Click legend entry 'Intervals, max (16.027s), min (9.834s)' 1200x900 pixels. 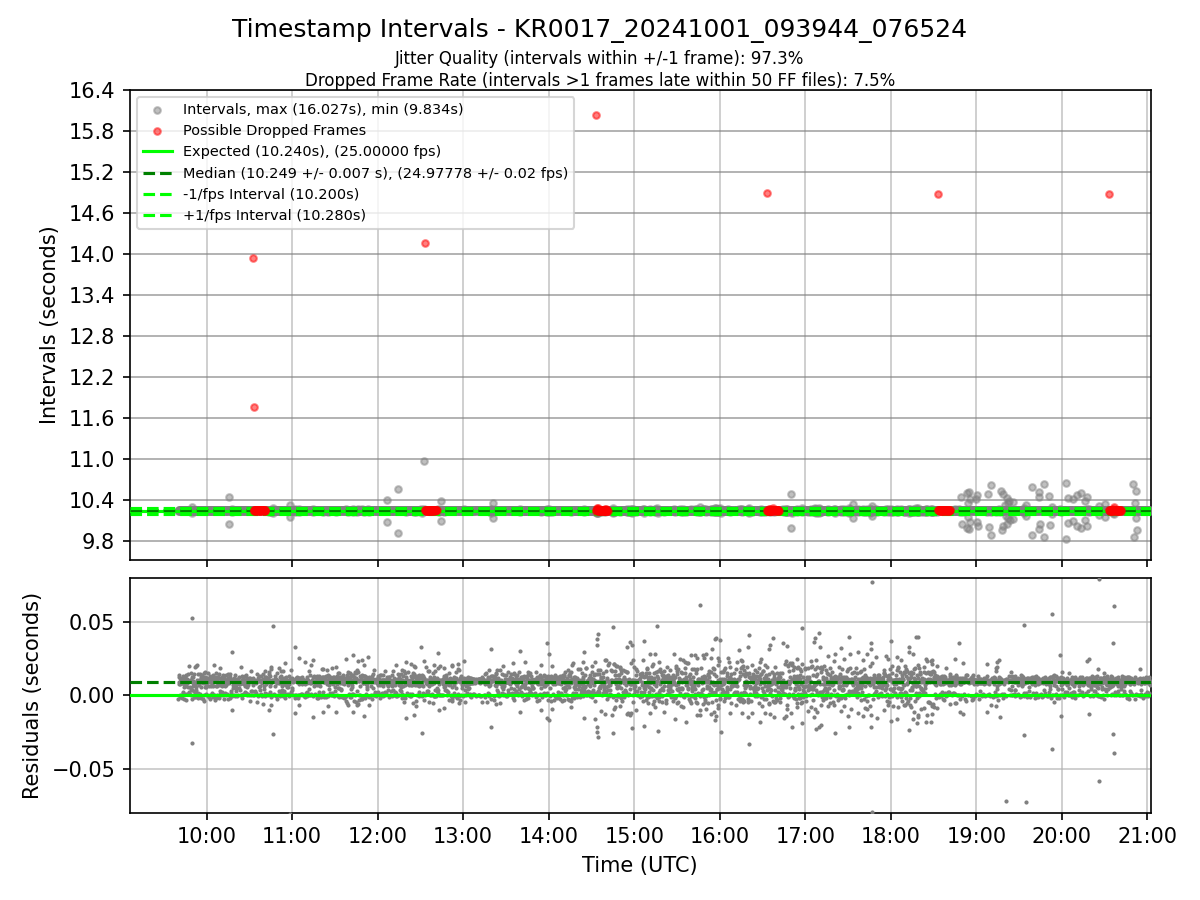coord(323,109)
